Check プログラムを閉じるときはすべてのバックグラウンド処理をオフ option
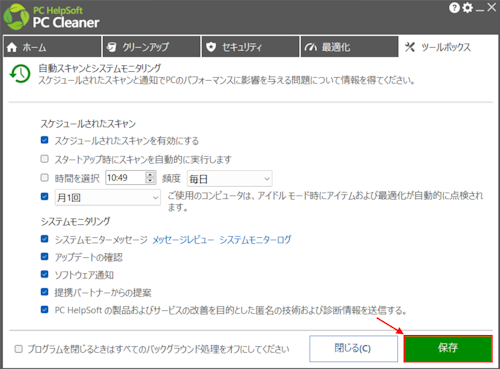This screenshot has height=369, width=500. click(x=18, y=349)
